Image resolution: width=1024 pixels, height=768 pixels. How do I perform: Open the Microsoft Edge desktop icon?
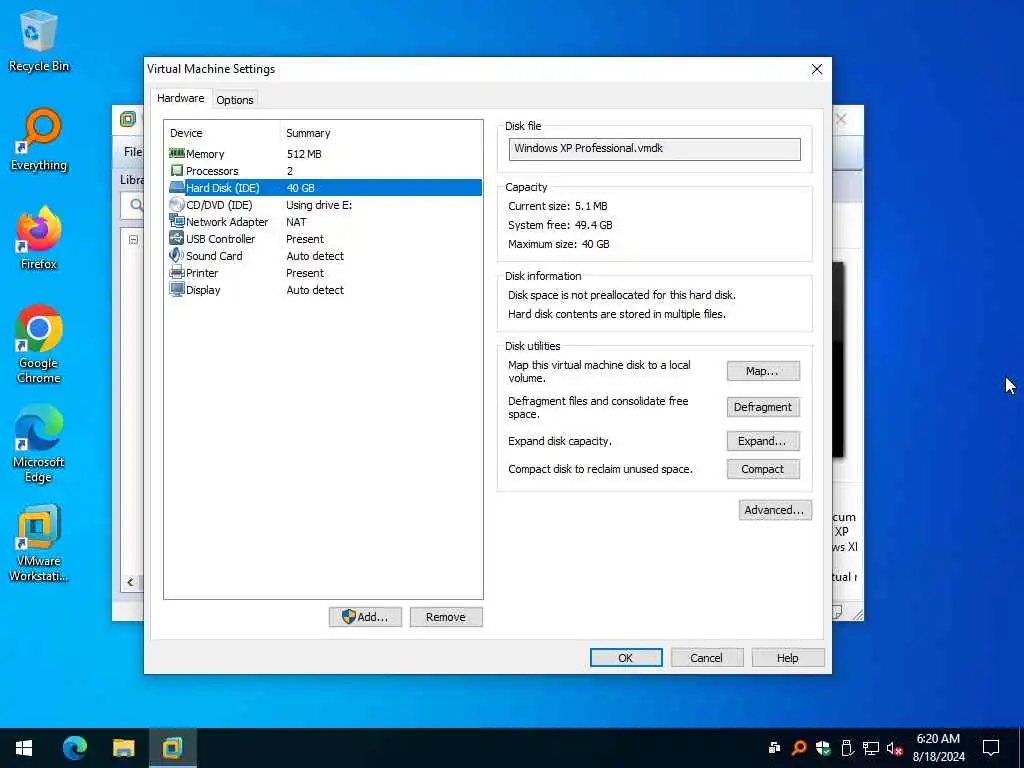(39, 444)
